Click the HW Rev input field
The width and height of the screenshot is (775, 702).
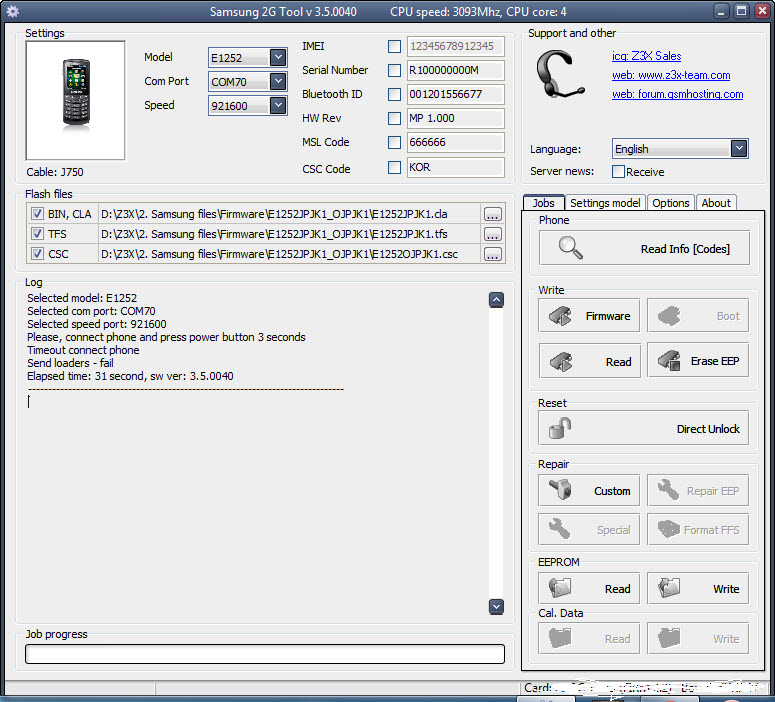point(455,118)
